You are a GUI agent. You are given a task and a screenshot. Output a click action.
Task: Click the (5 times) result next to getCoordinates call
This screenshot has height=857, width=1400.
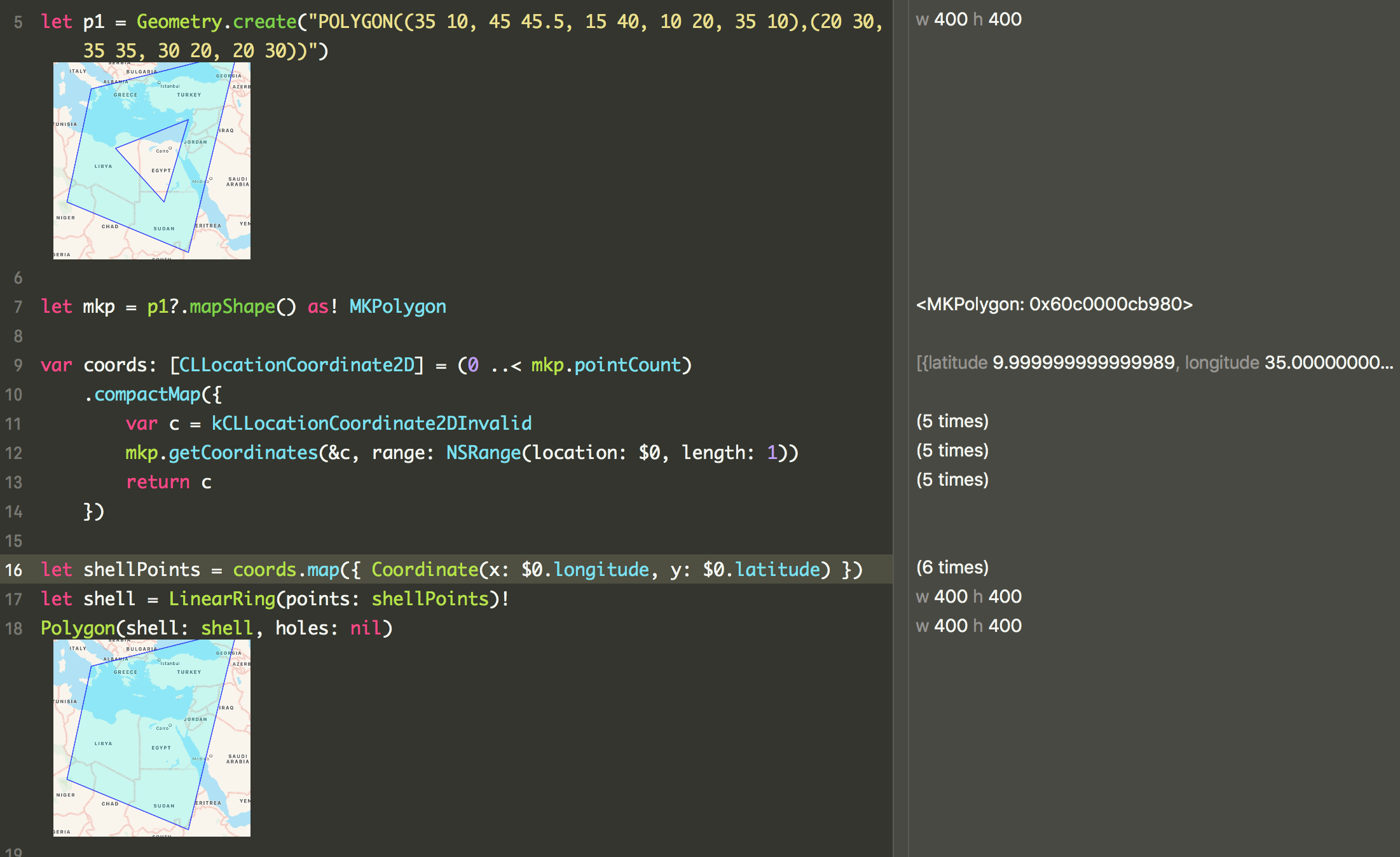point(952,450)
